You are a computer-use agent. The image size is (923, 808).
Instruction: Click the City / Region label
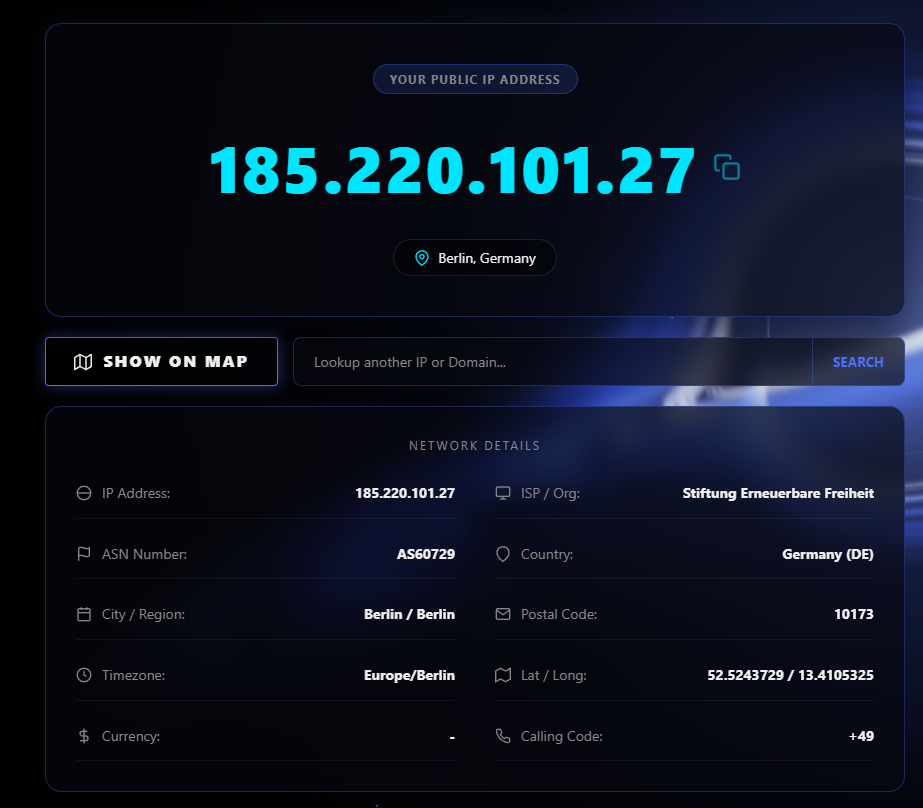pyautogui.click(x=143, y=614)
